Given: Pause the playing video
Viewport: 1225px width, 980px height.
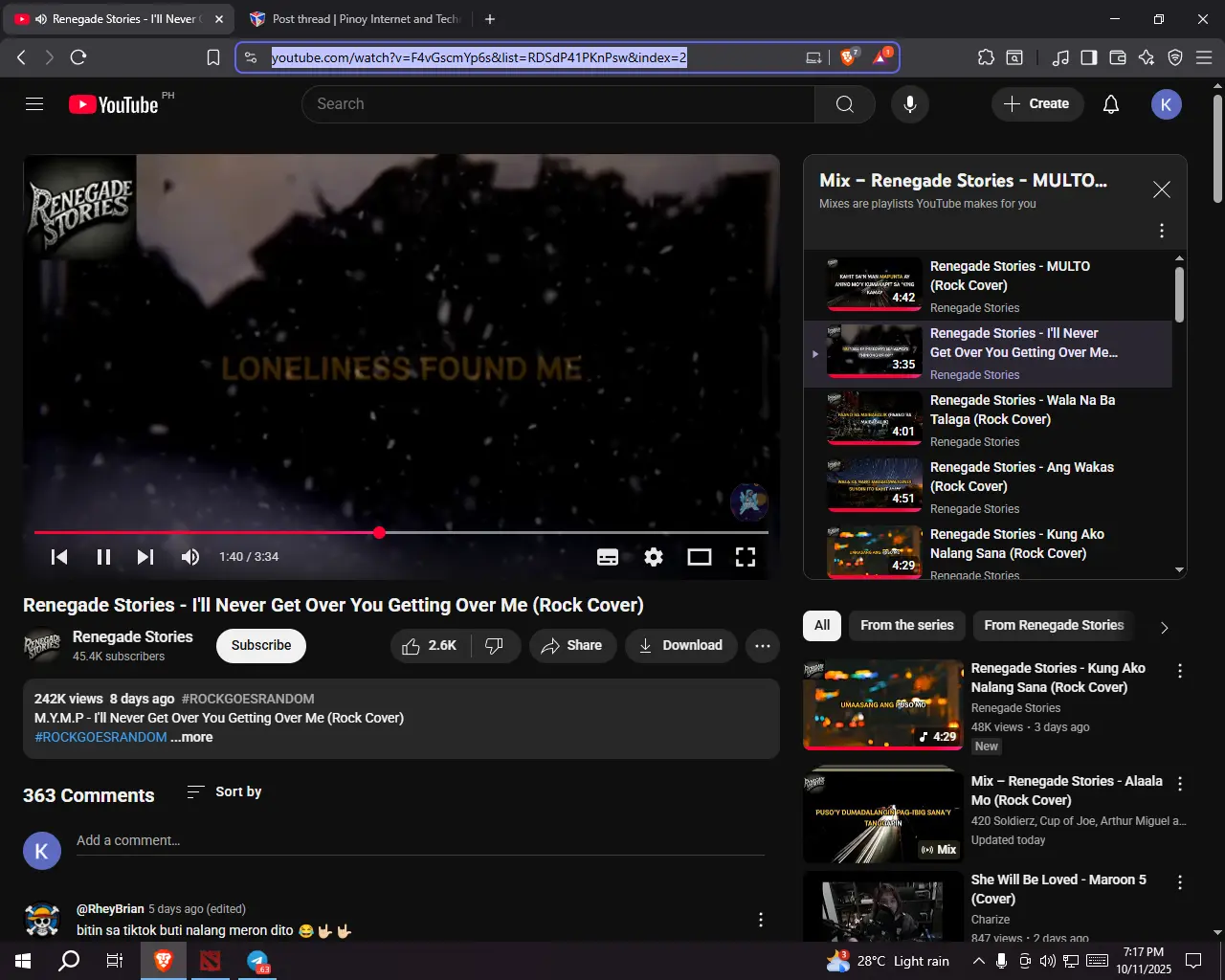Looking at the screenshot, I should pos(103,557).
